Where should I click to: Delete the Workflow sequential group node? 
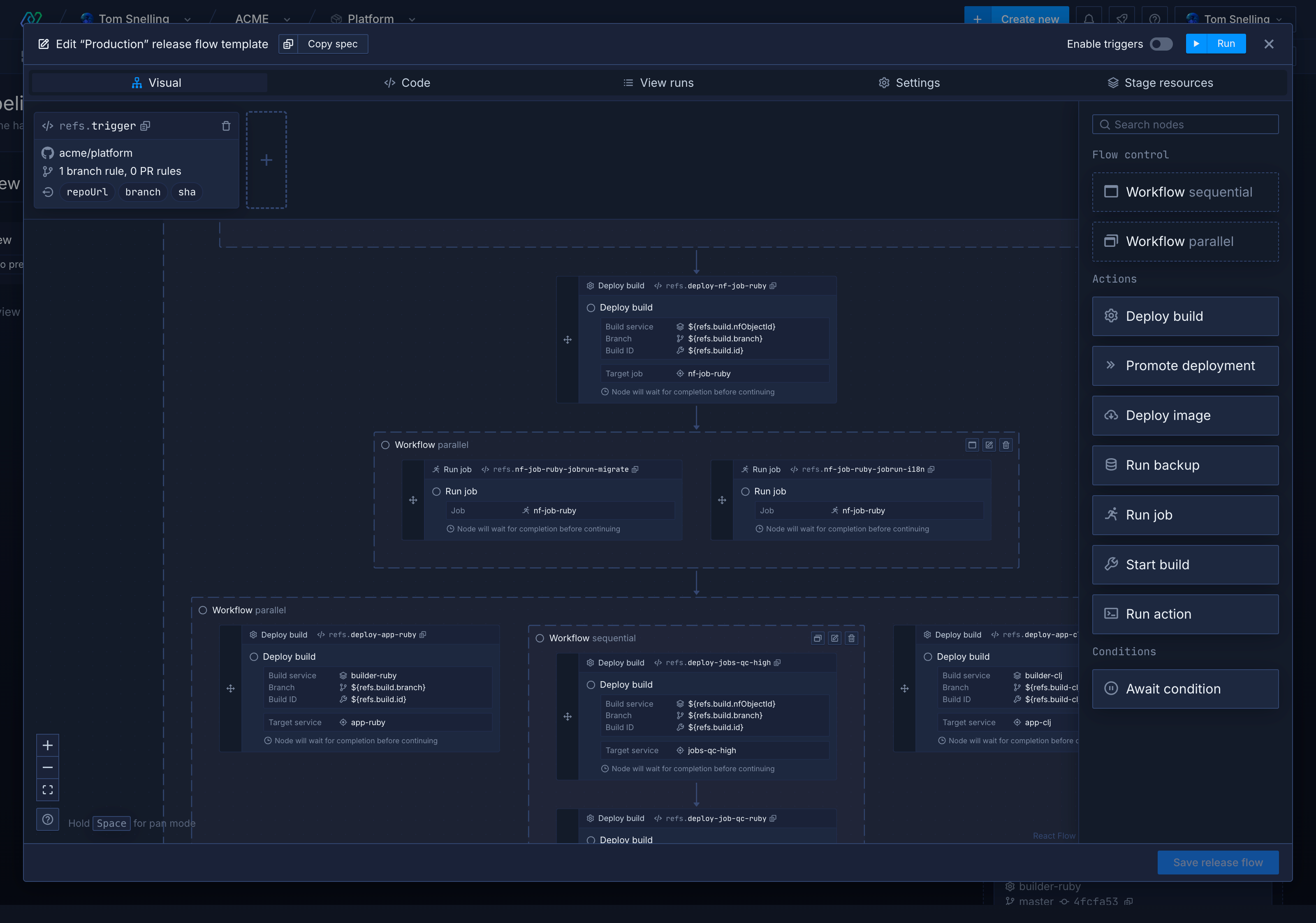(x=851, y=638)
